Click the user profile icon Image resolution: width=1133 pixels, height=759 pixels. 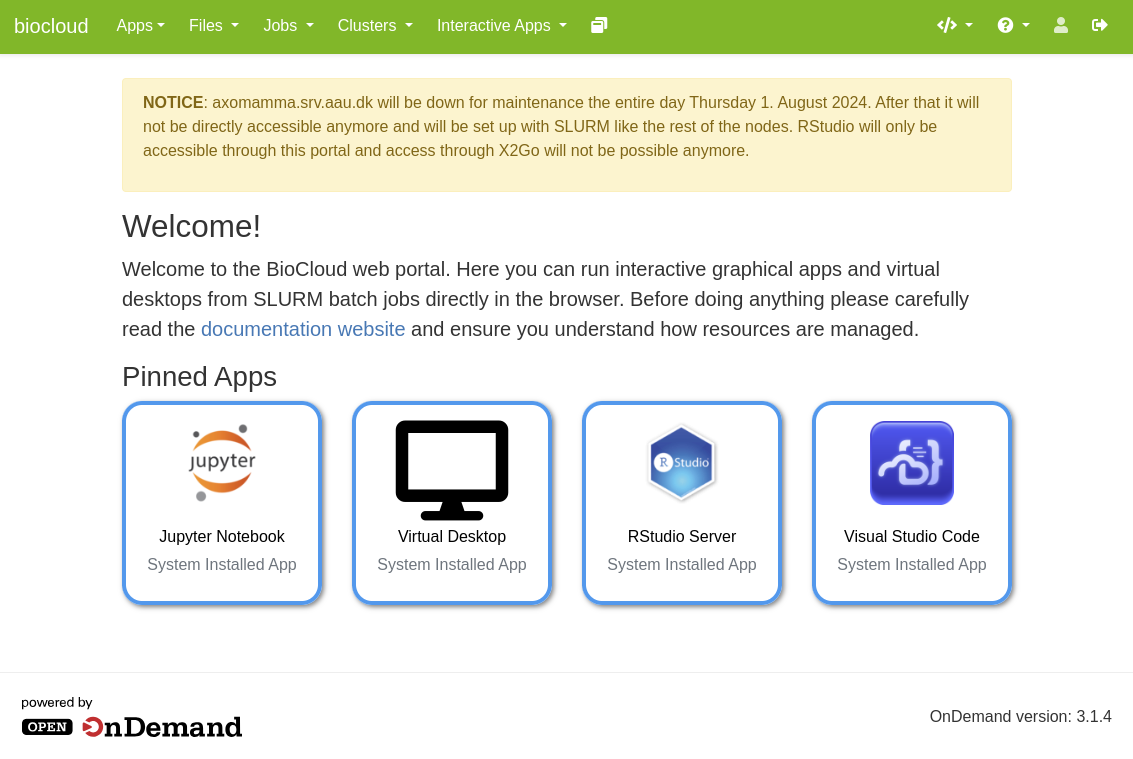pos(1061,25)
